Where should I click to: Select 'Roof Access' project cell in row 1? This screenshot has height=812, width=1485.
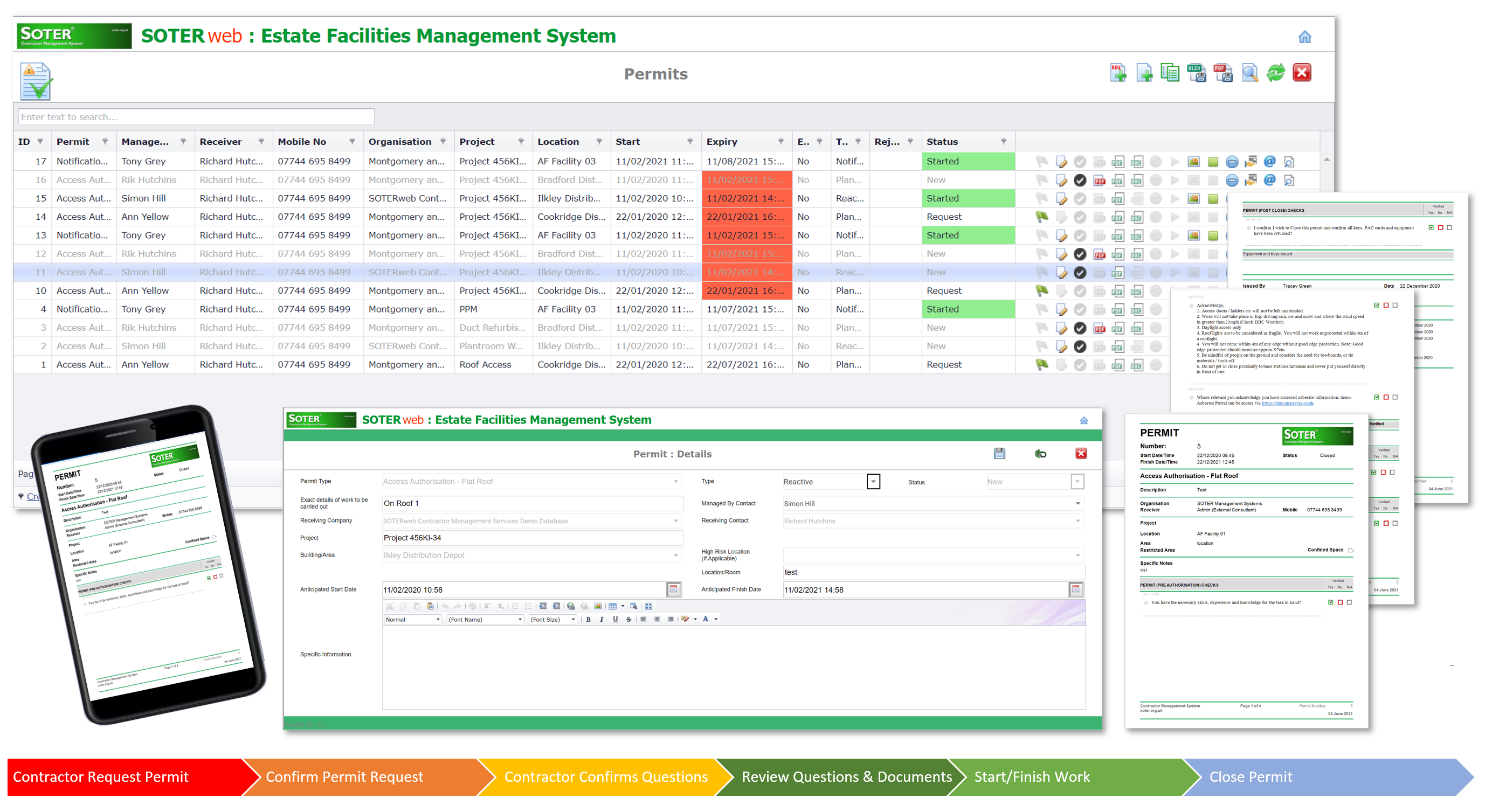coord(493,365)
